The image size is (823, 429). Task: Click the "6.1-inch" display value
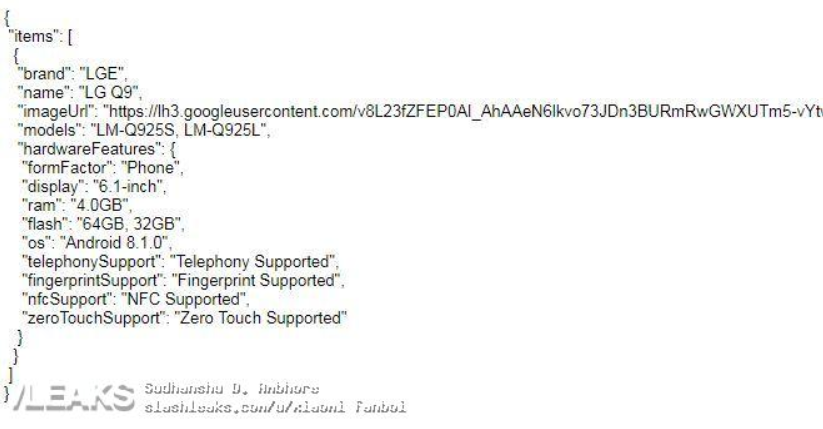point(129,187)
